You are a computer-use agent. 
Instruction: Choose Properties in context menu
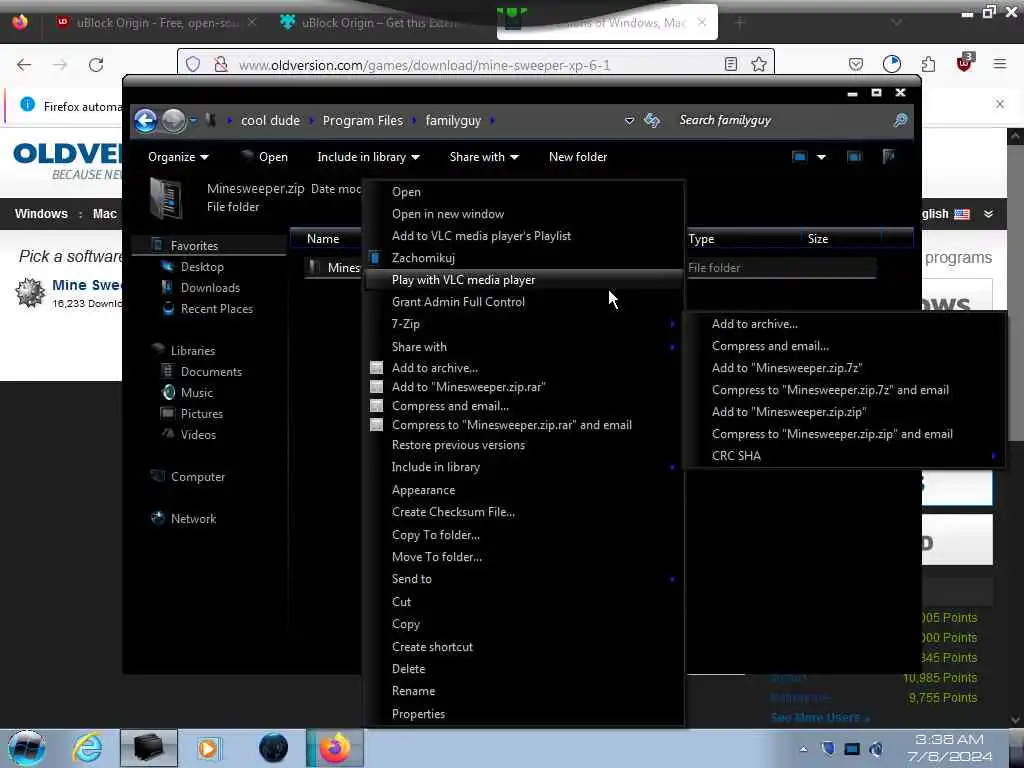pyautogui.click(x=524, y=714)
